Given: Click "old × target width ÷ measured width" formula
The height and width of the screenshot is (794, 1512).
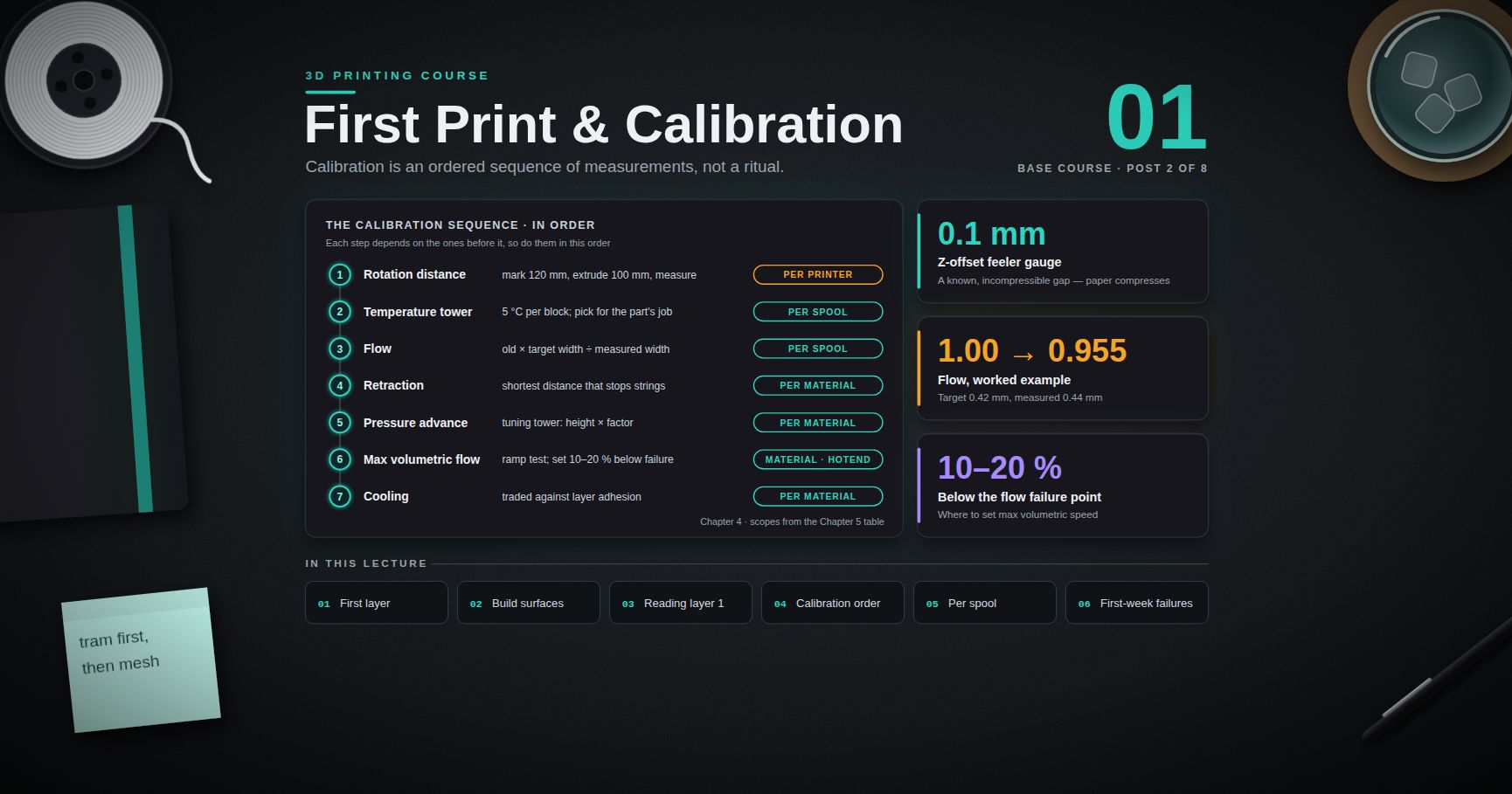Looking at the screenshot, I should (x=586, y=349).
